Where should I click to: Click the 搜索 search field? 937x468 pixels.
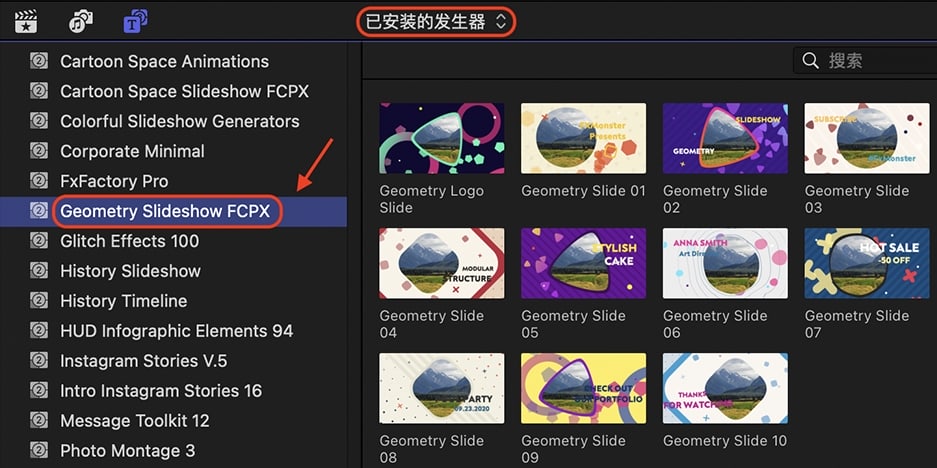[x=865, y=60]
